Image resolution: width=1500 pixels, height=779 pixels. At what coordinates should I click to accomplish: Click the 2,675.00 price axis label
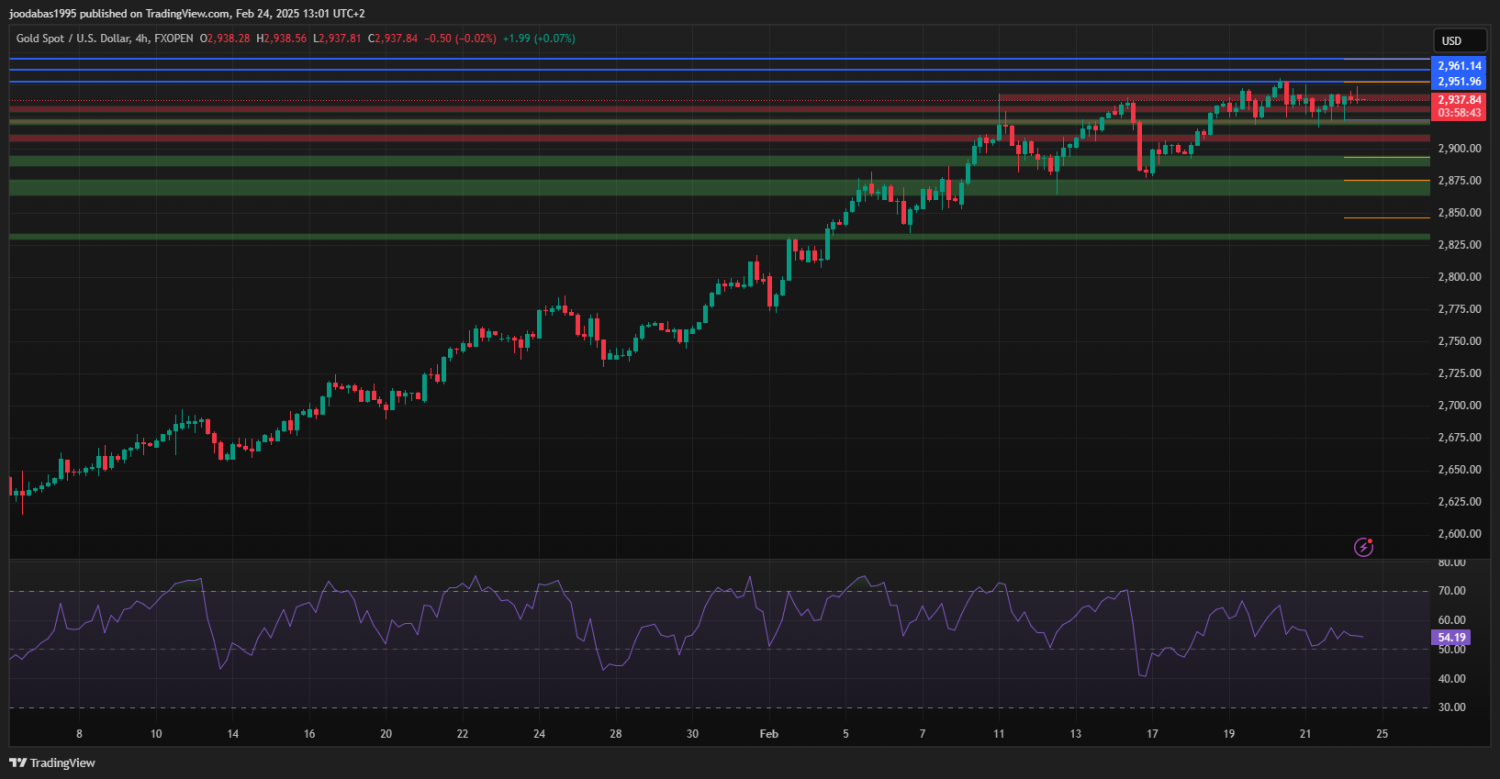tap(1458, 438)
